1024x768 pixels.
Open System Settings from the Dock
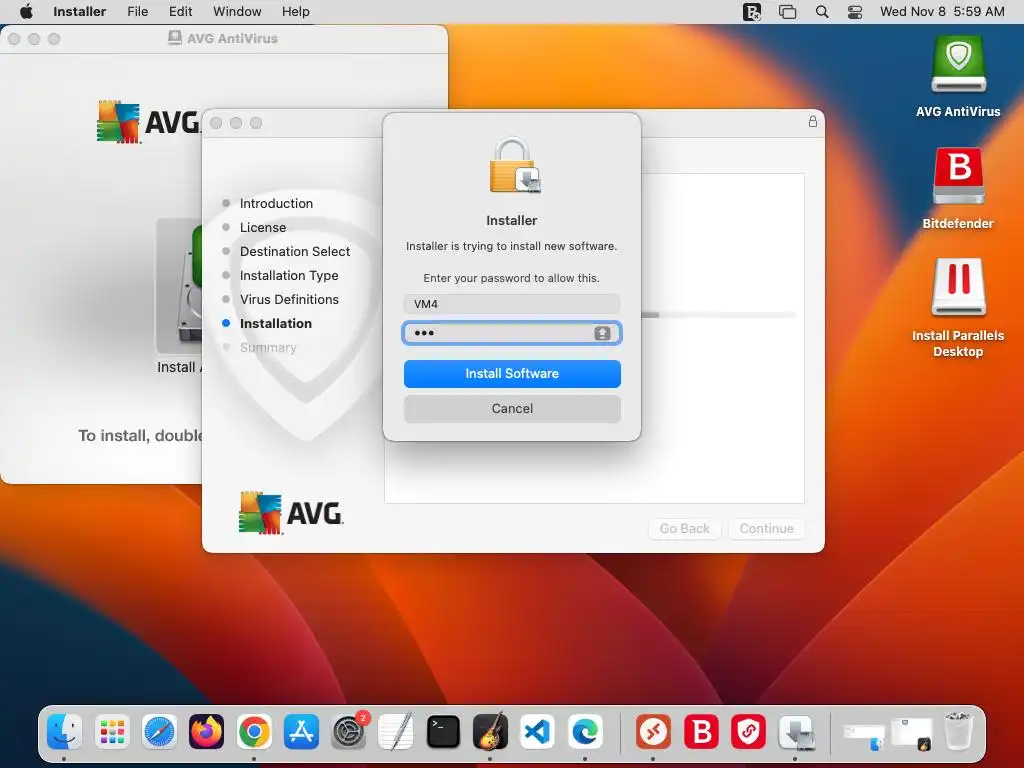point(349,731)
